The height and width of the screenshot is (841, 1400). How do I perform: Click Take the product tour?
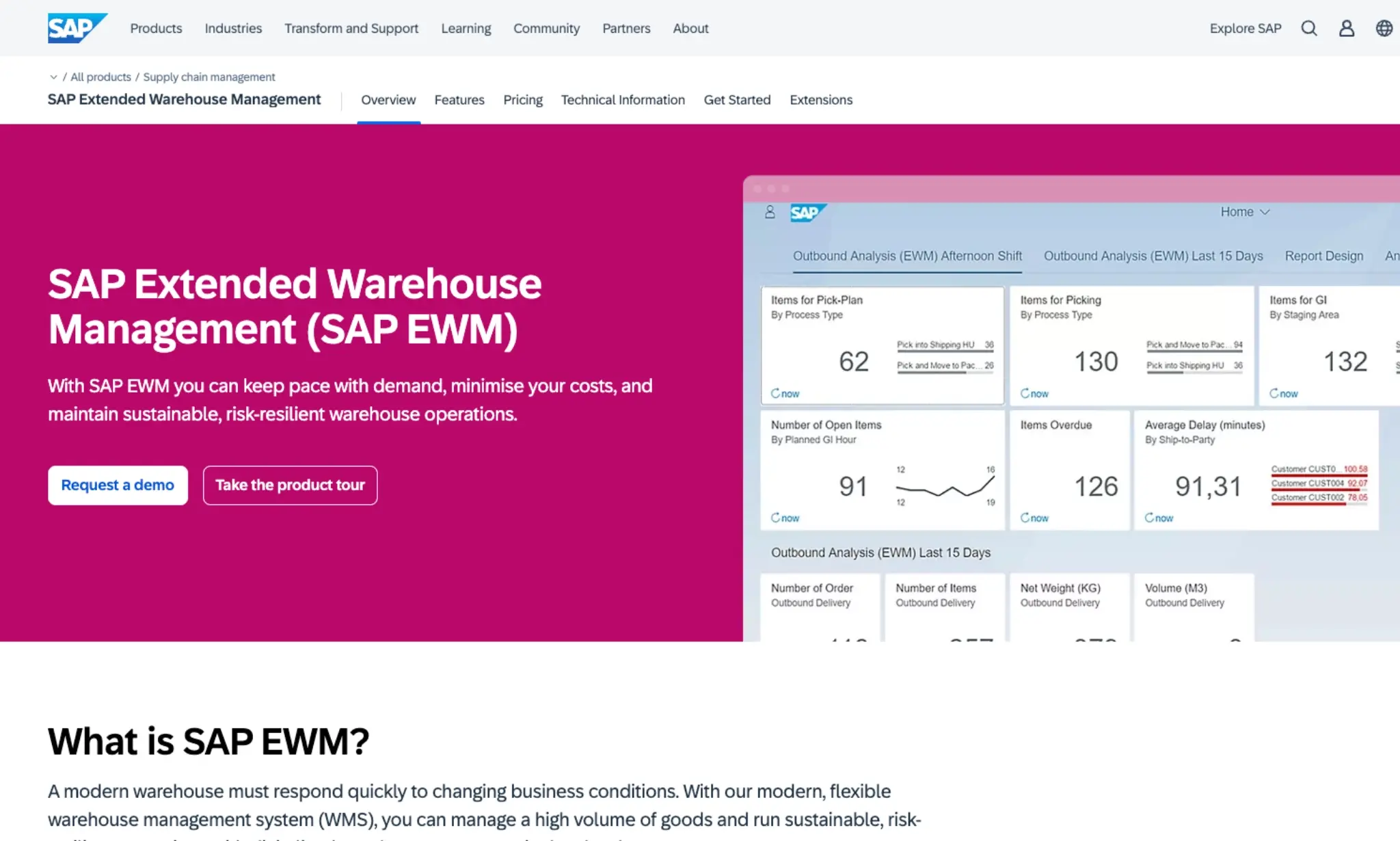[289, 485]
